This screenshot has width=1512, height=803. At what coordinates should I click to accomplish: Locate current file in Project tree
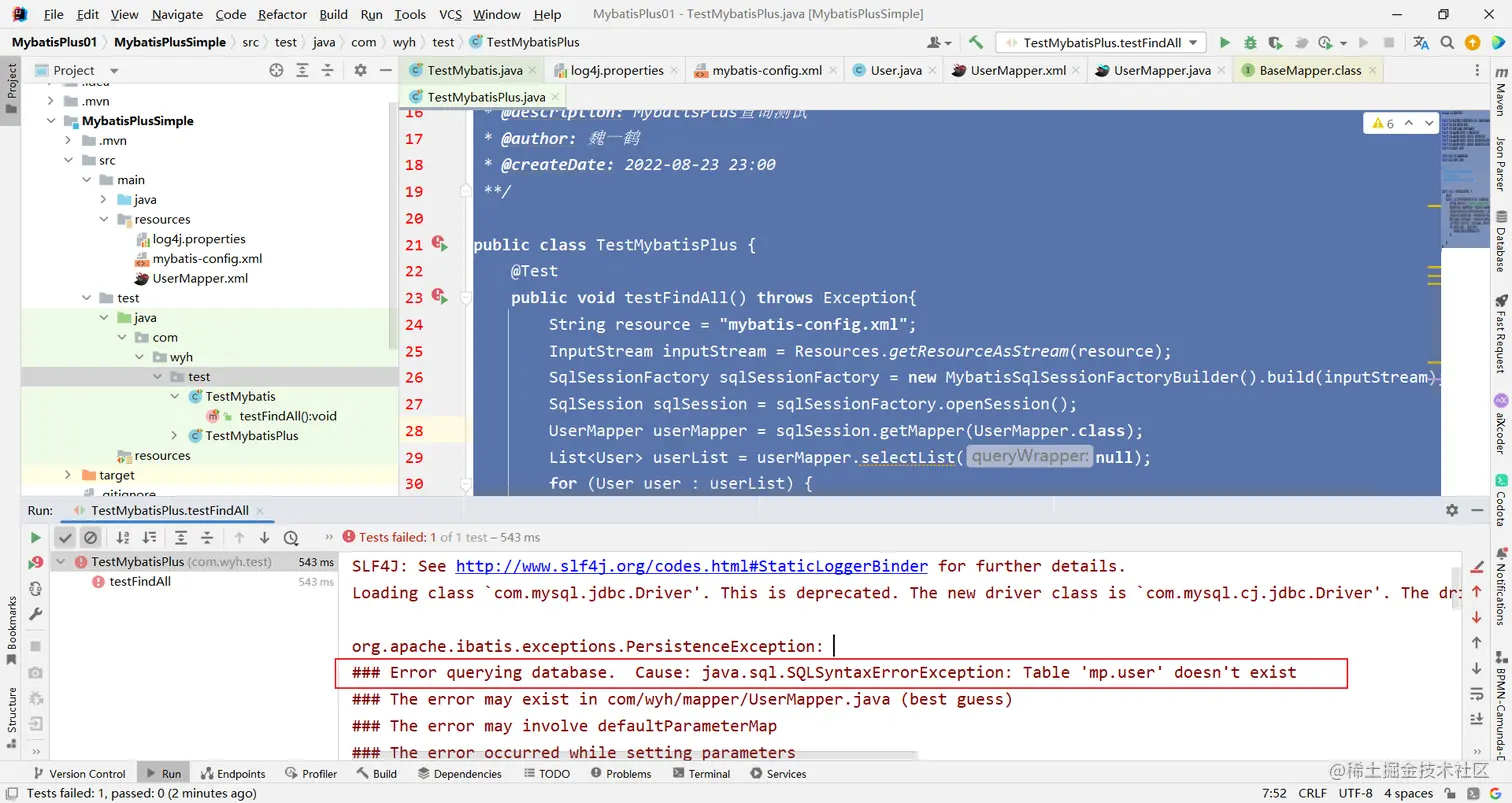click(277, 70)
